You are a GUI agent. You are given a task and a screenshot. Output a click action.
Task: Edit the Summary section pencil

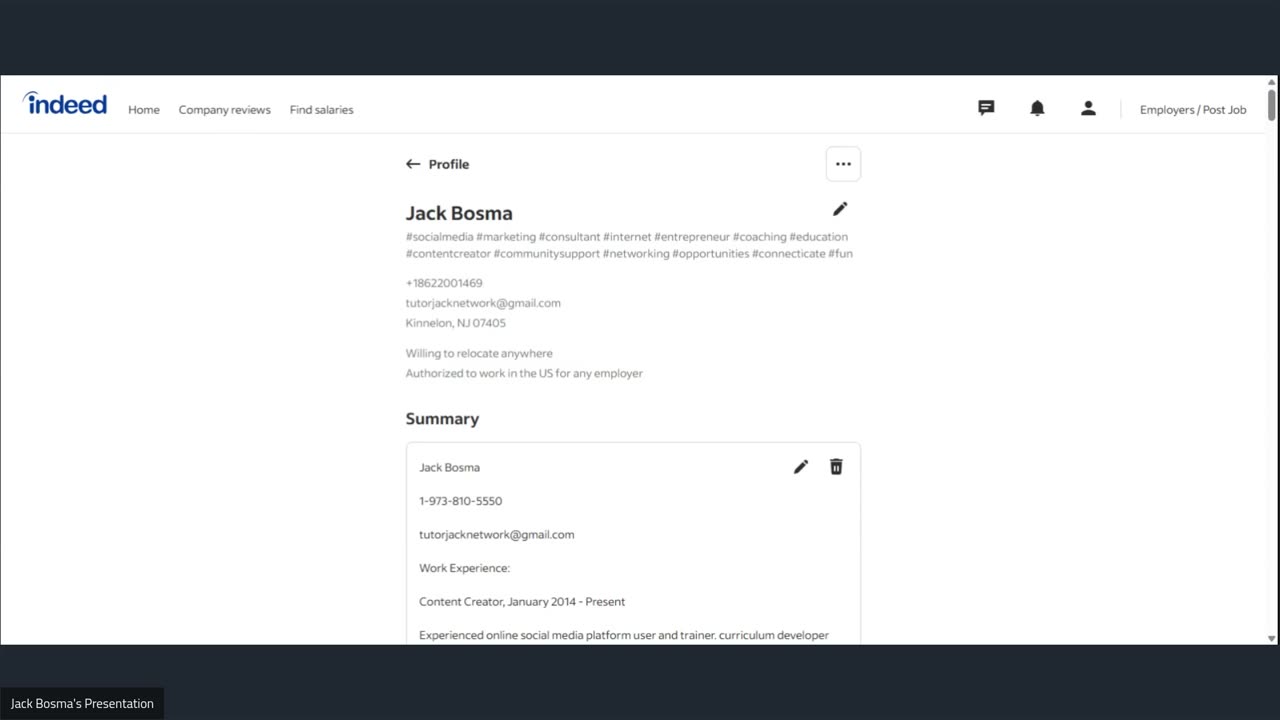[x=801, y=467]
